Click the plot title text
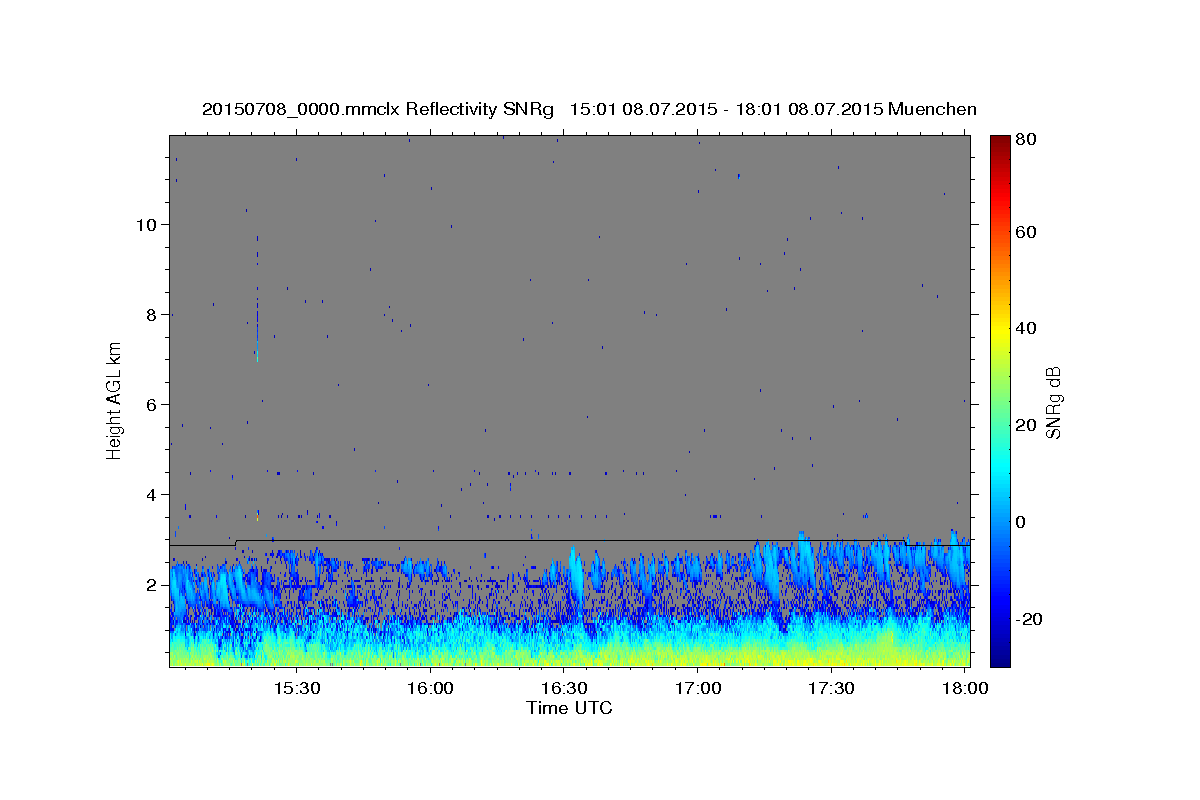Image resolution: width=1200 pixels, height=800 pixels. pyautogui.click(x=589, y=109)
